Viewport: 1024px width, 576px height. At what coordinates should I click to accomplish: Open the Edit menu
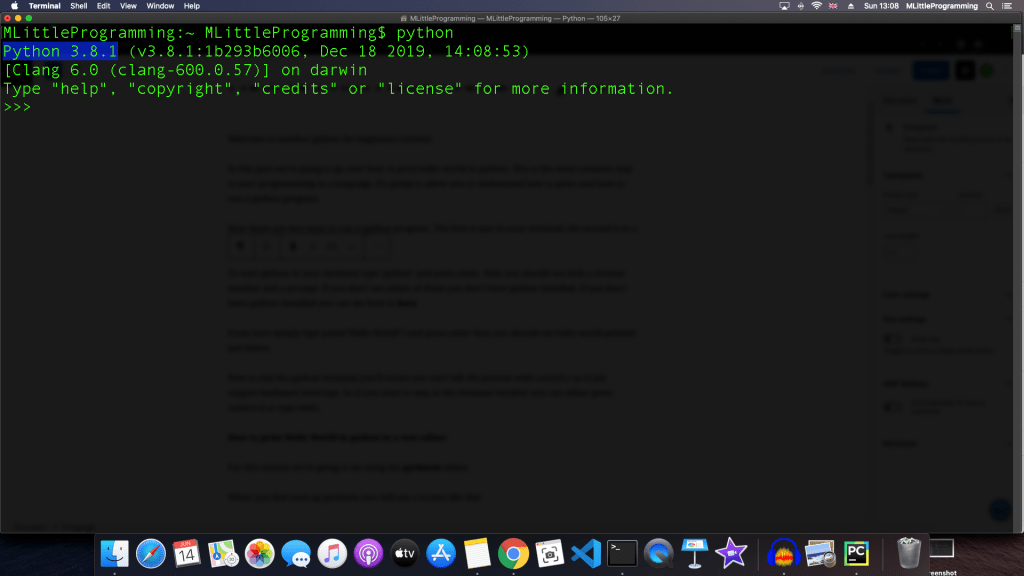103,6
